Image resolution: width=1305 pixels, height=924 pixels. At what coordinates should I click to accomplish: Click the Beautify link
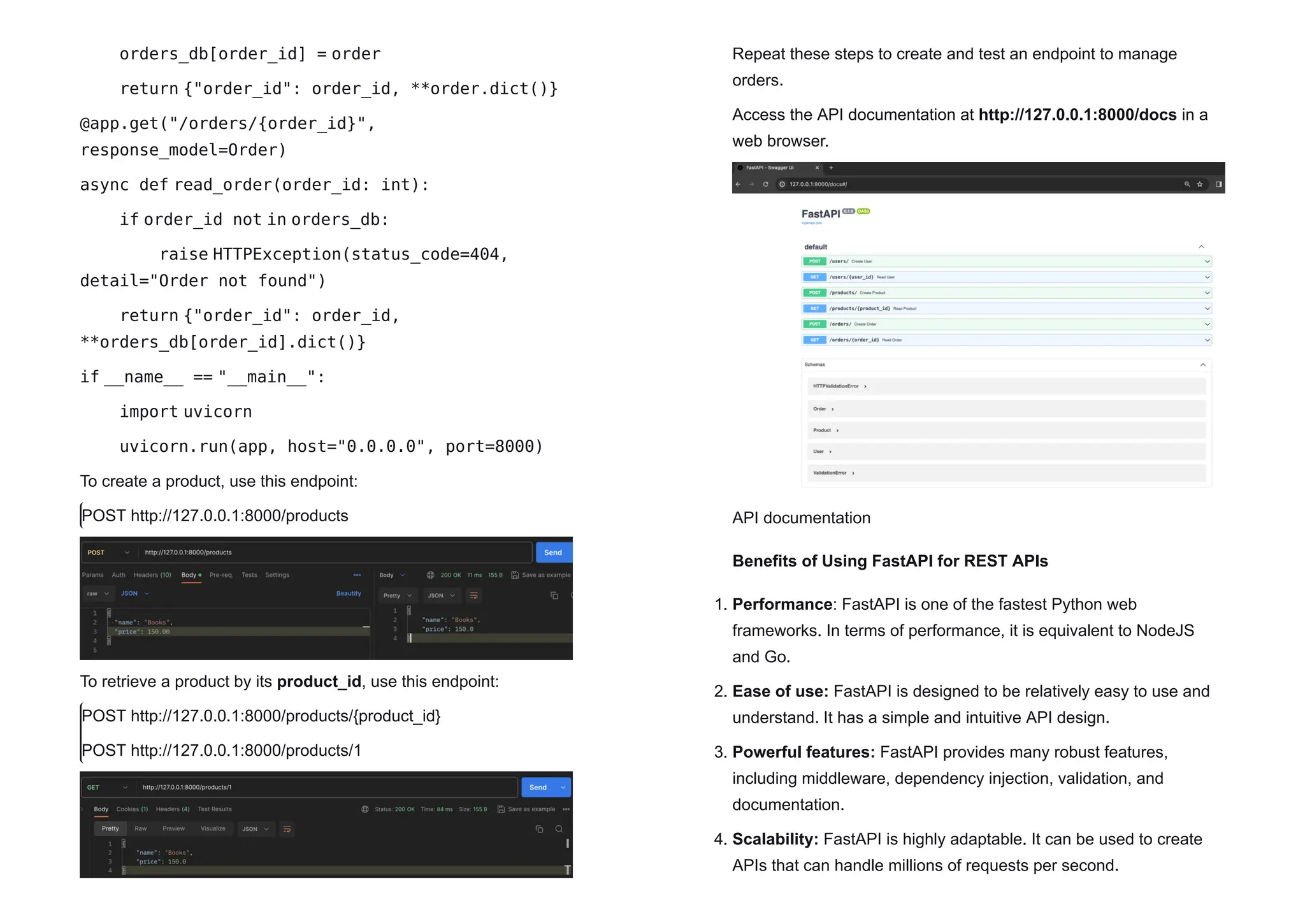click(x=349, y=593)
